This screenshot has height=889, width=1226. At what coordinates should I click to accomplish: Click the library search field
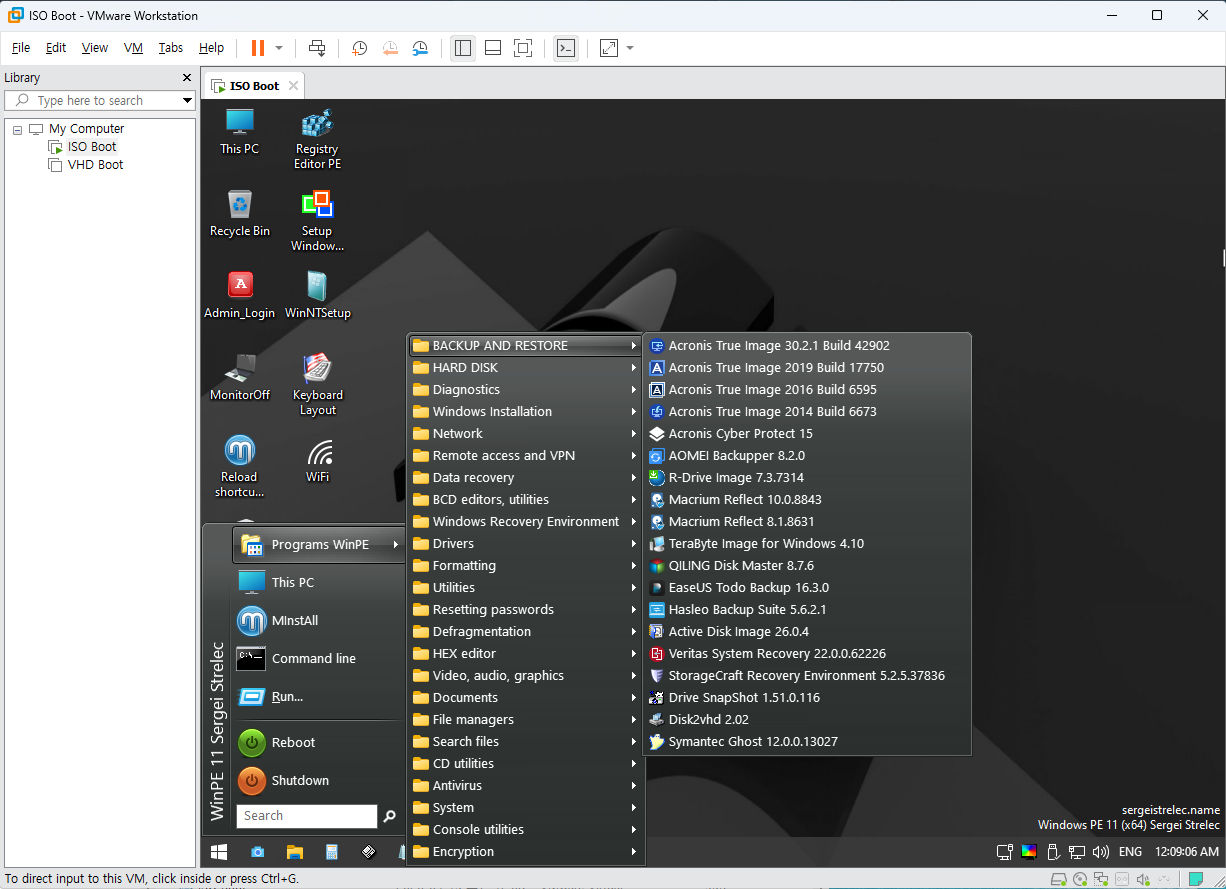100,101
